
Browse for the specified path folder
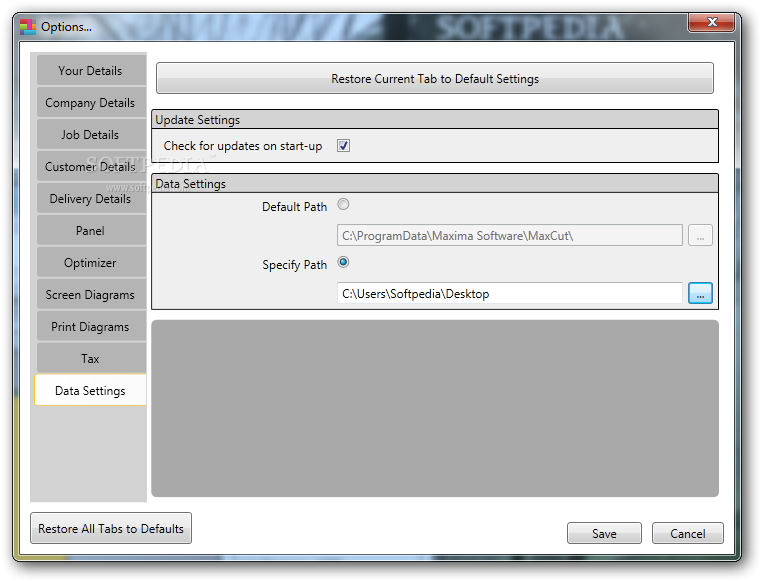(x=700, y=293)
